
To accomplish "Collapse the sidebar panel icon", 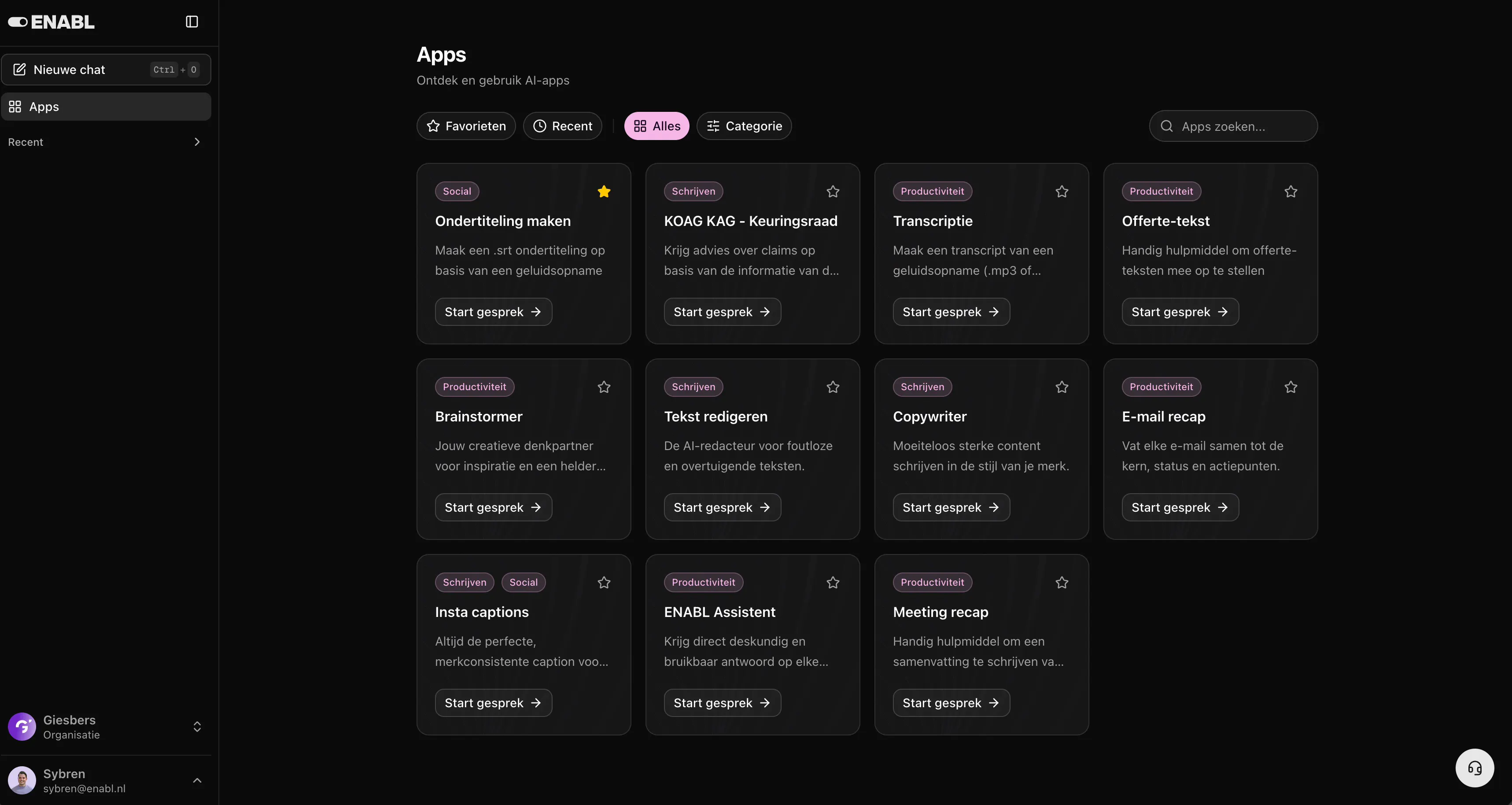I will pos(192,22).
